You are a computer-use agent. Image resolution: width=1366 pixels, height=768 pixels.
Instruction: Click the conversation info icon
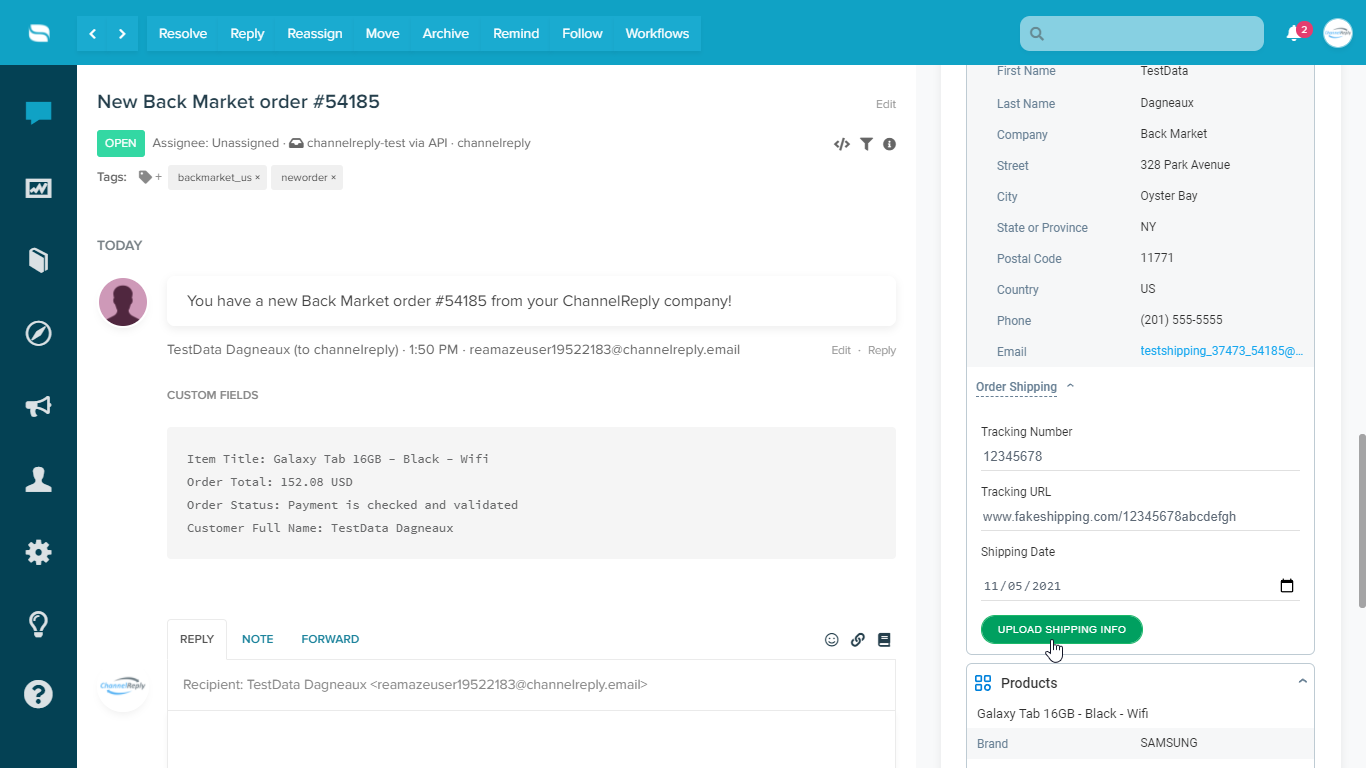pos(889,144)
